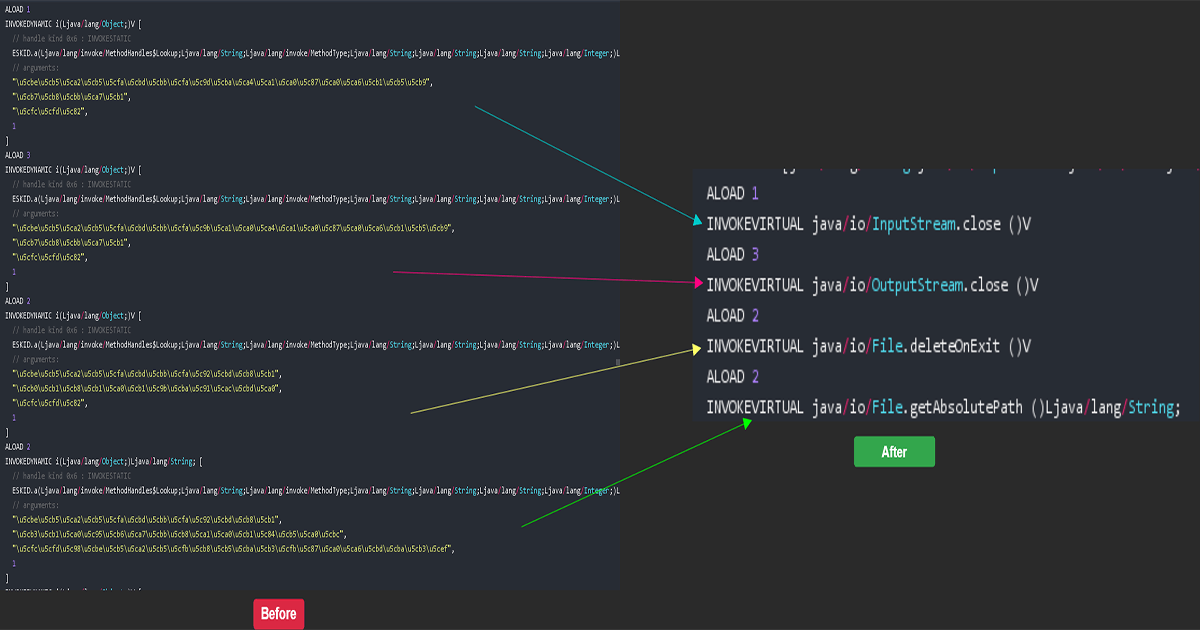Select the string starting \u5cfc\u5cfd\u5c98

tap(233, 549)
